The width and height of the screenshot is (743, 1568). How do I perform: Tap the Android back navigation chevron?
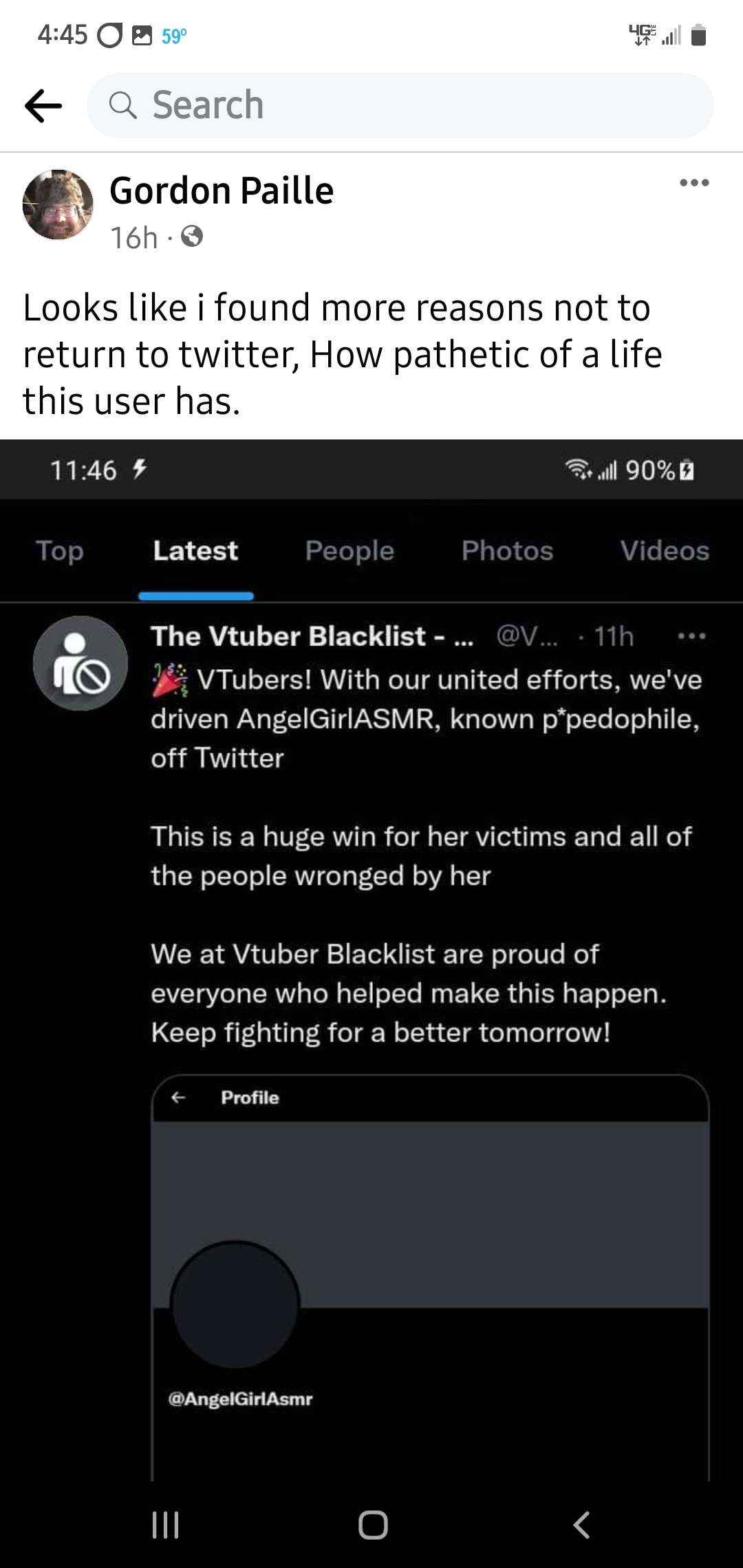point(581,1525)
